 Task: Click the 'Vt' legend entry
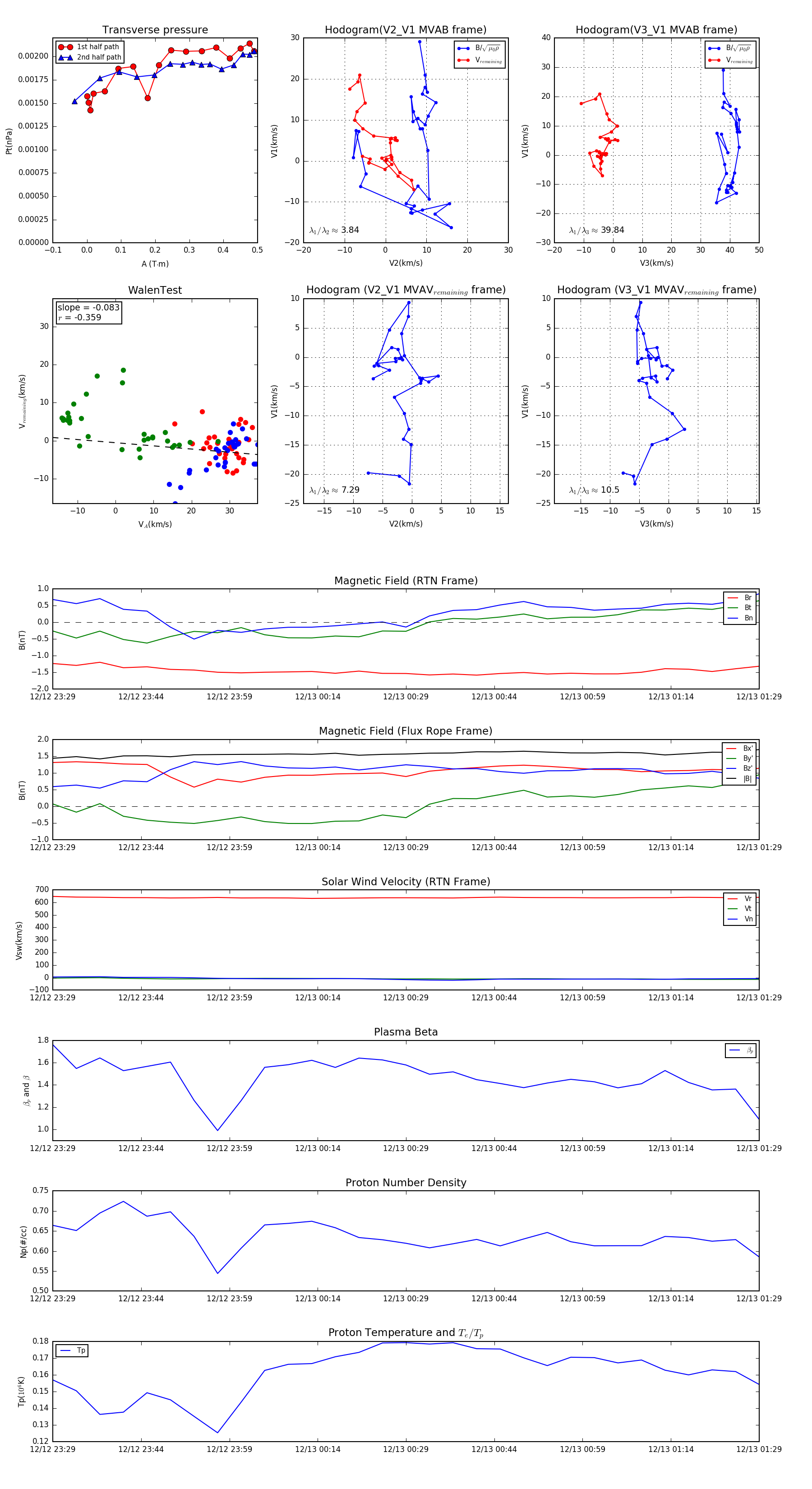740,909
